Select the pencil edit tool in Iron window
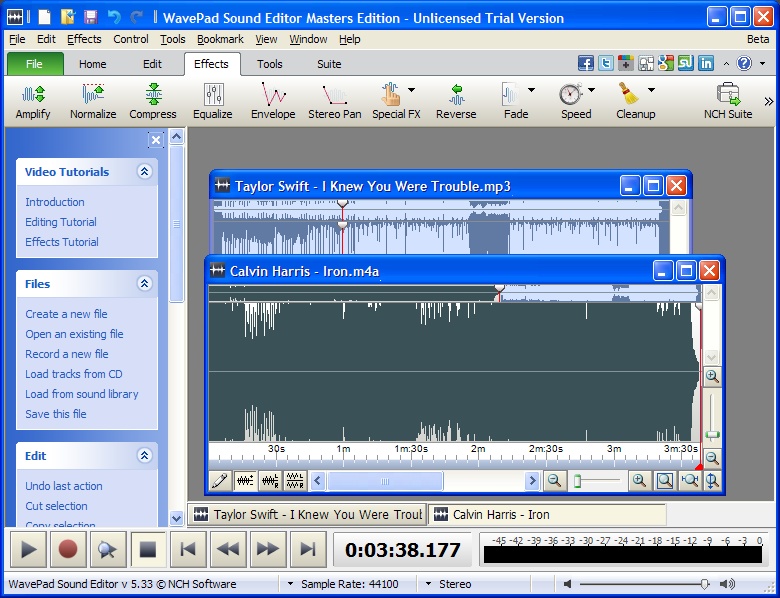Viewport: 780px width, 598px height. click(219, 481)
